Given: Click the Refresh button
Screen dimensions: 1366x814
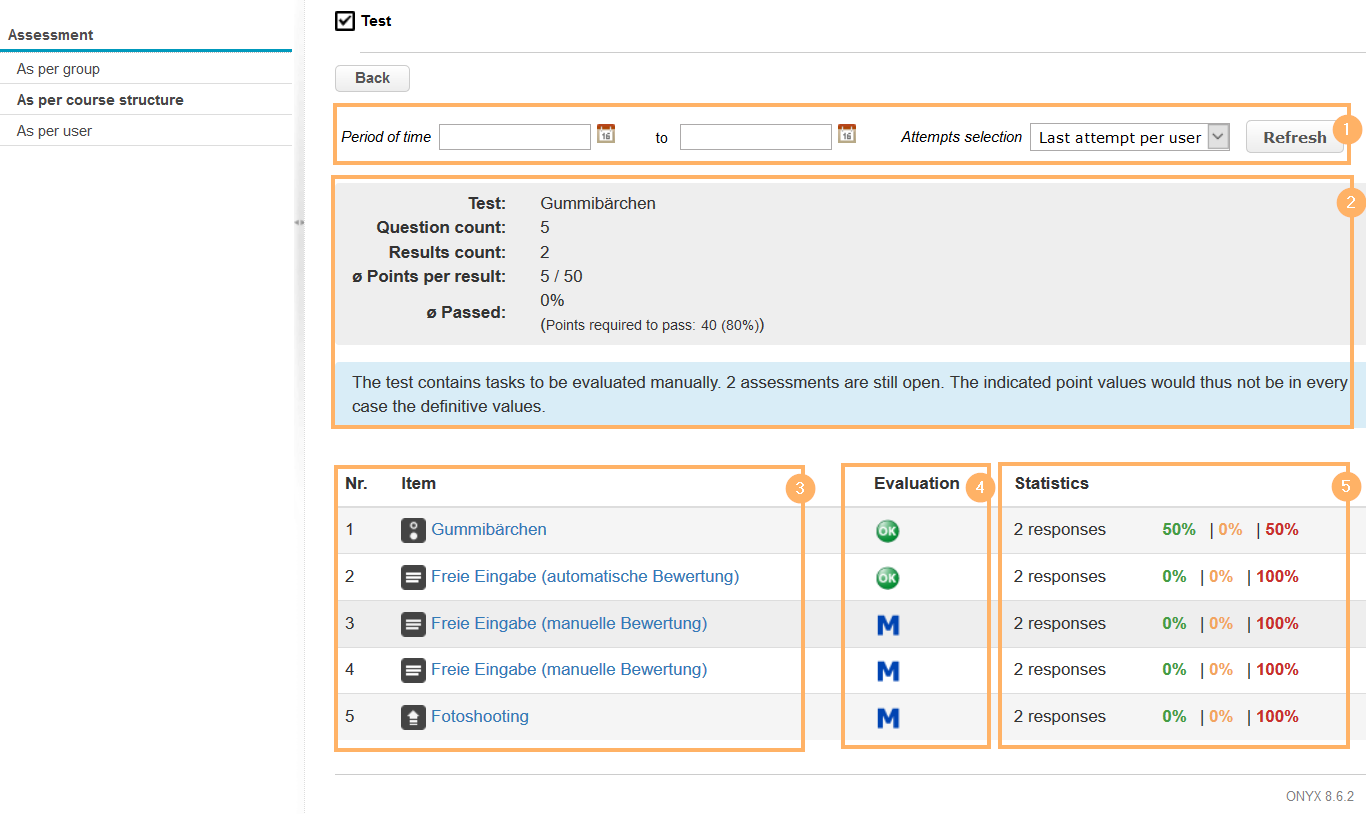Looking at the screenshot, I should point(1294,137).
